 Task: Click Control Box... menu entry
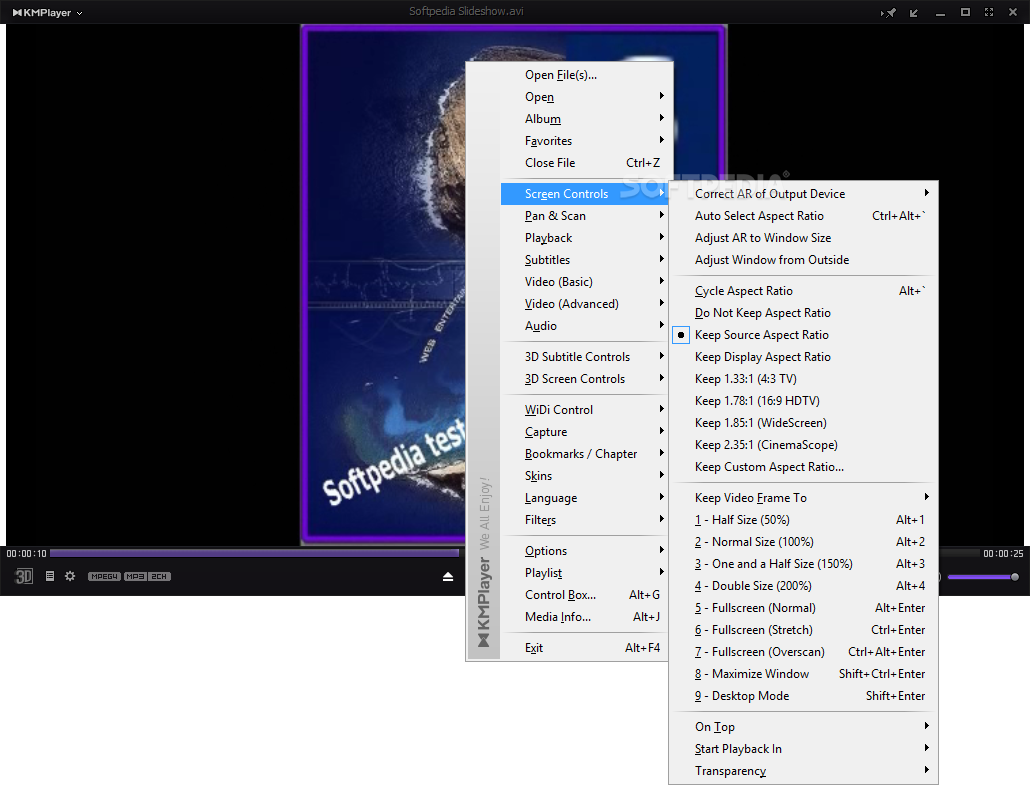[x=584, y=594]
